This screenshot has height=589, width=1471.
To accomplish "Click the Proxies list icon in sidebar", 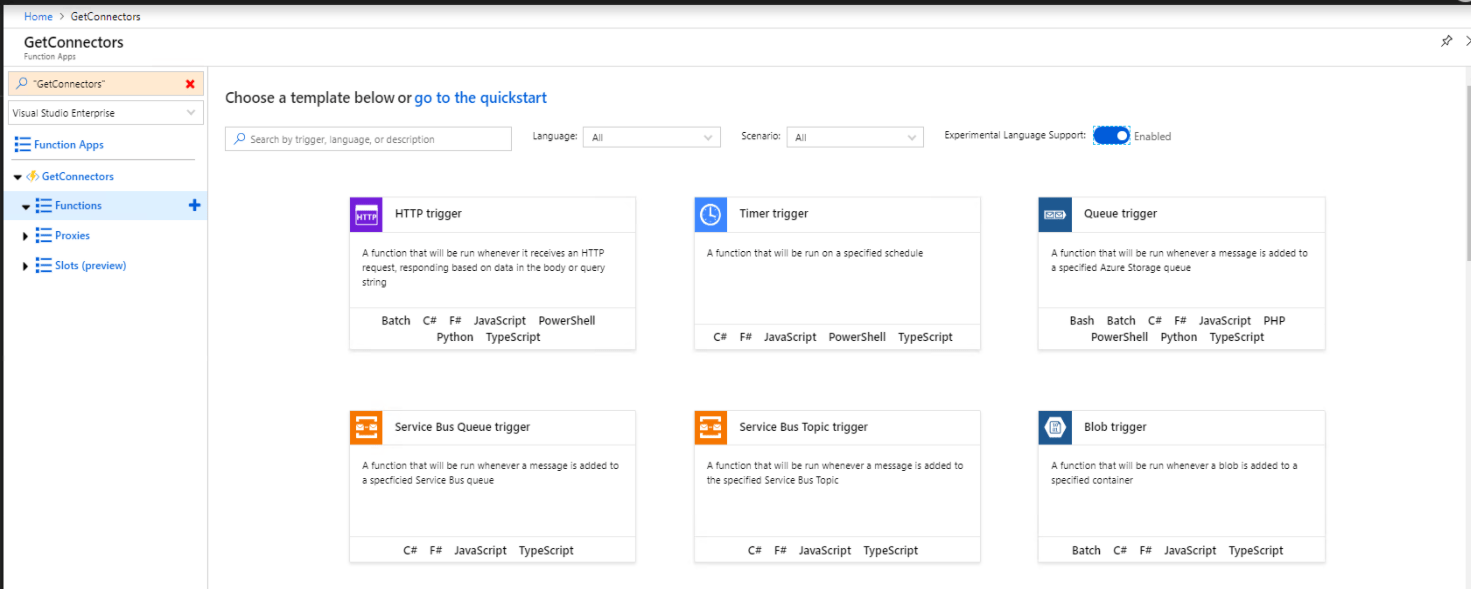I will click(43, 235).
